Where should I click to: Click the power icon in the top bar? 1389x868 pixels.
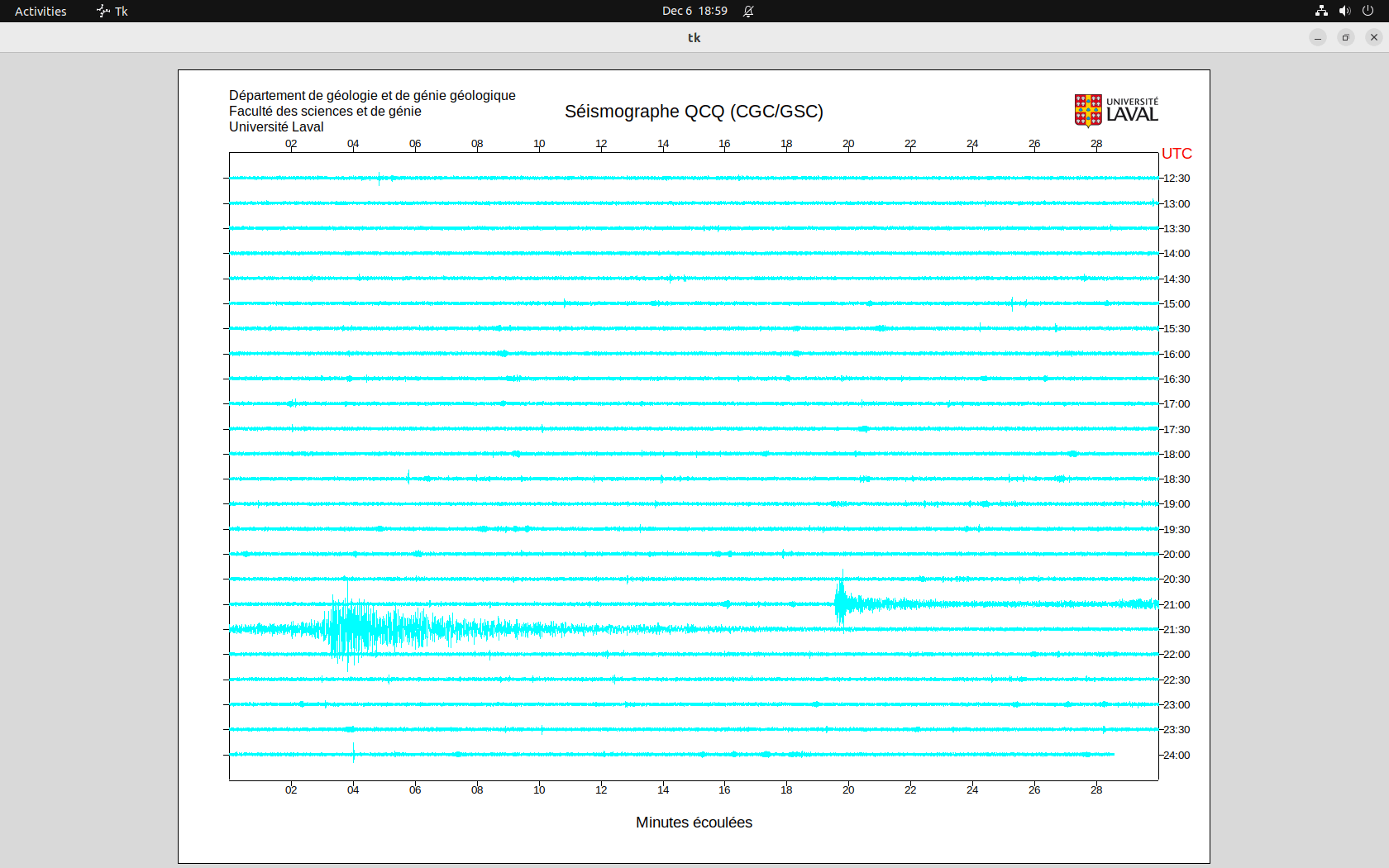1368,11
